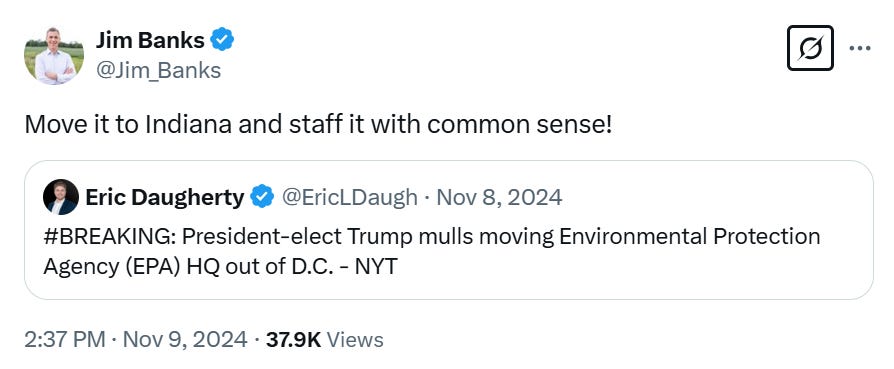Click the Nov 8, 2024 quoted post date

pyautogui.click(x=499, y=197)
